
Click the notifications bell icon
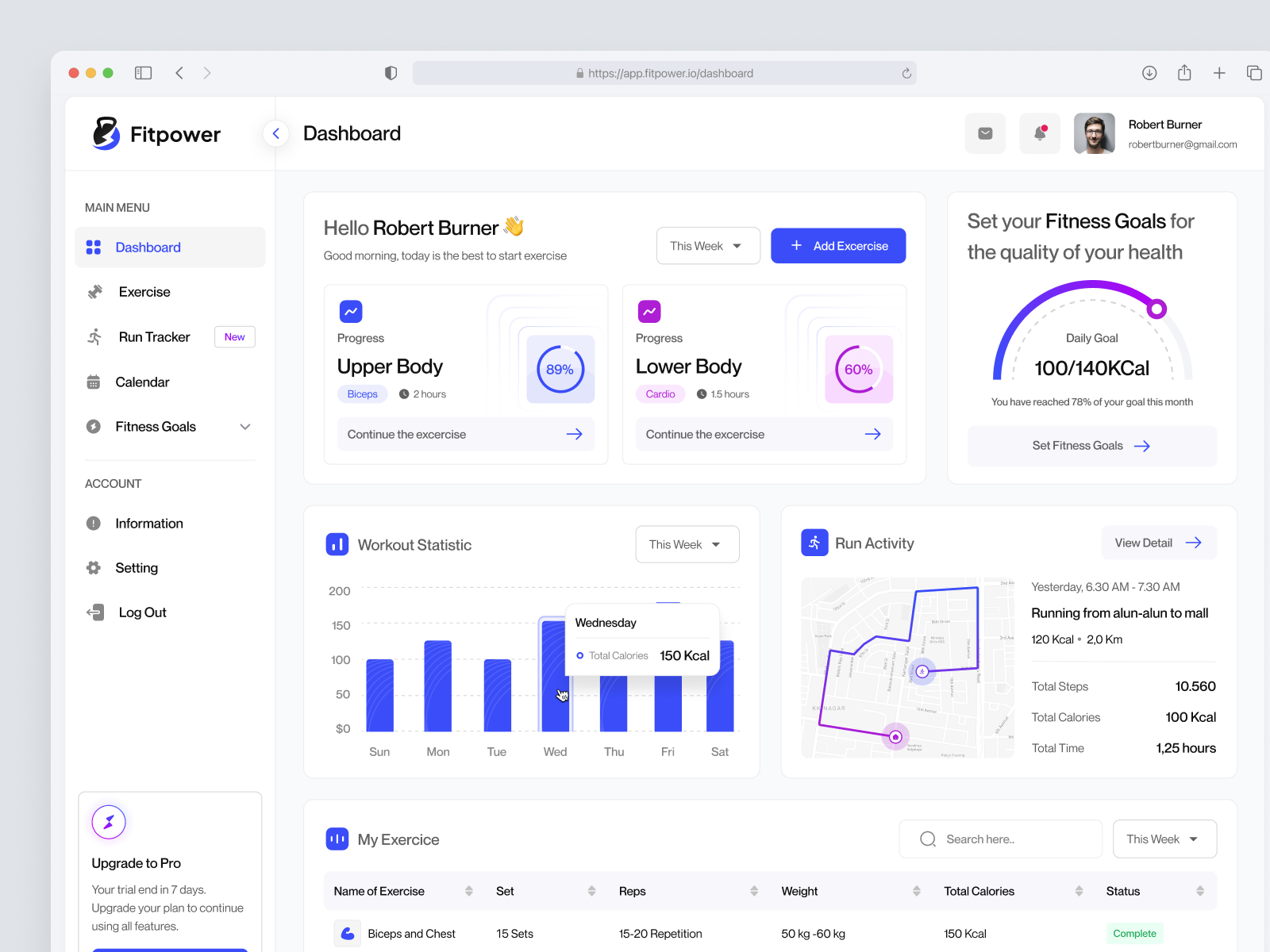coord(1039,133)
